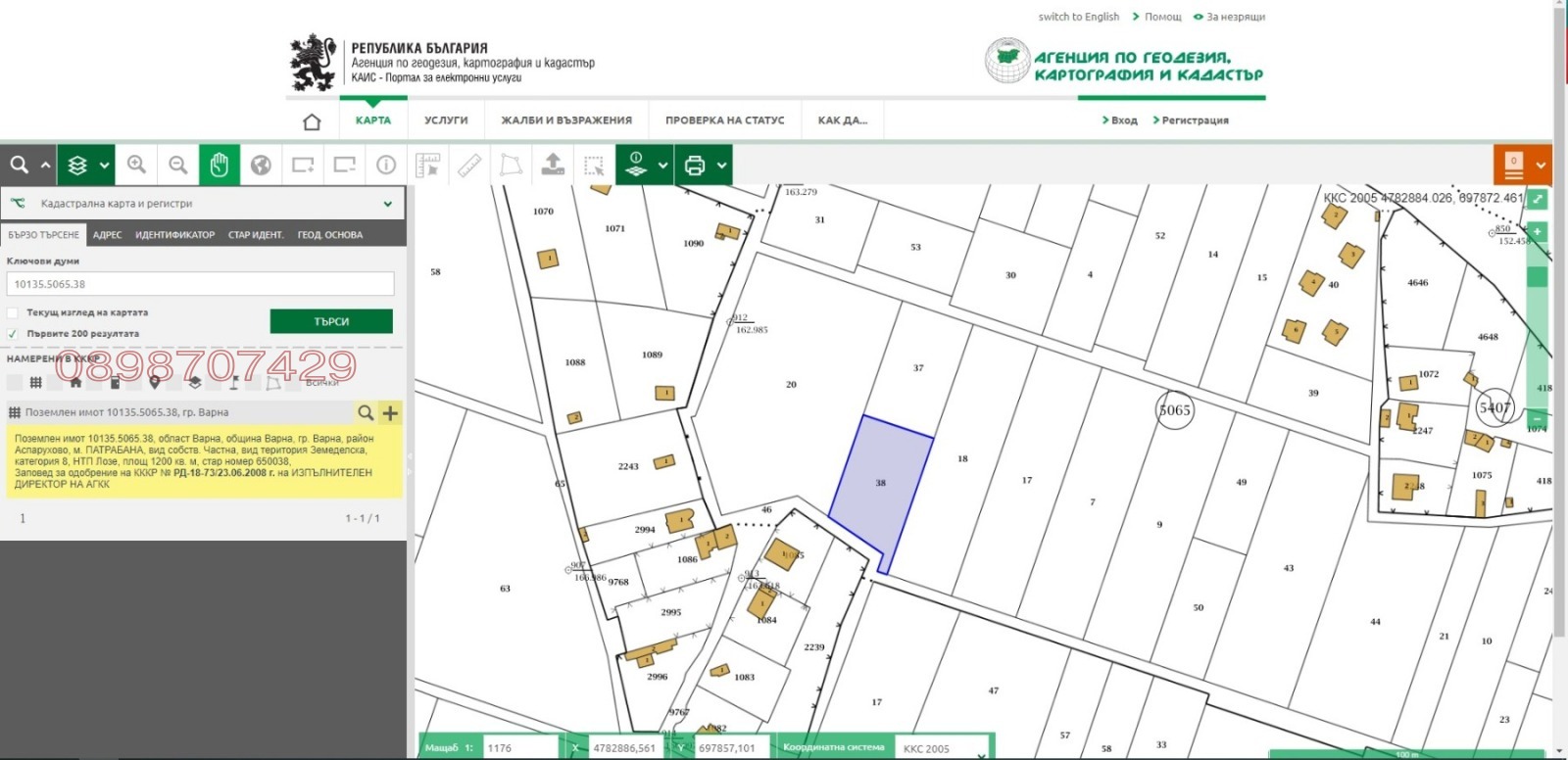Enable 'Текущ изглед на картата' checkbox
This screenshot has width=1568, height=760.
point(13,312)
